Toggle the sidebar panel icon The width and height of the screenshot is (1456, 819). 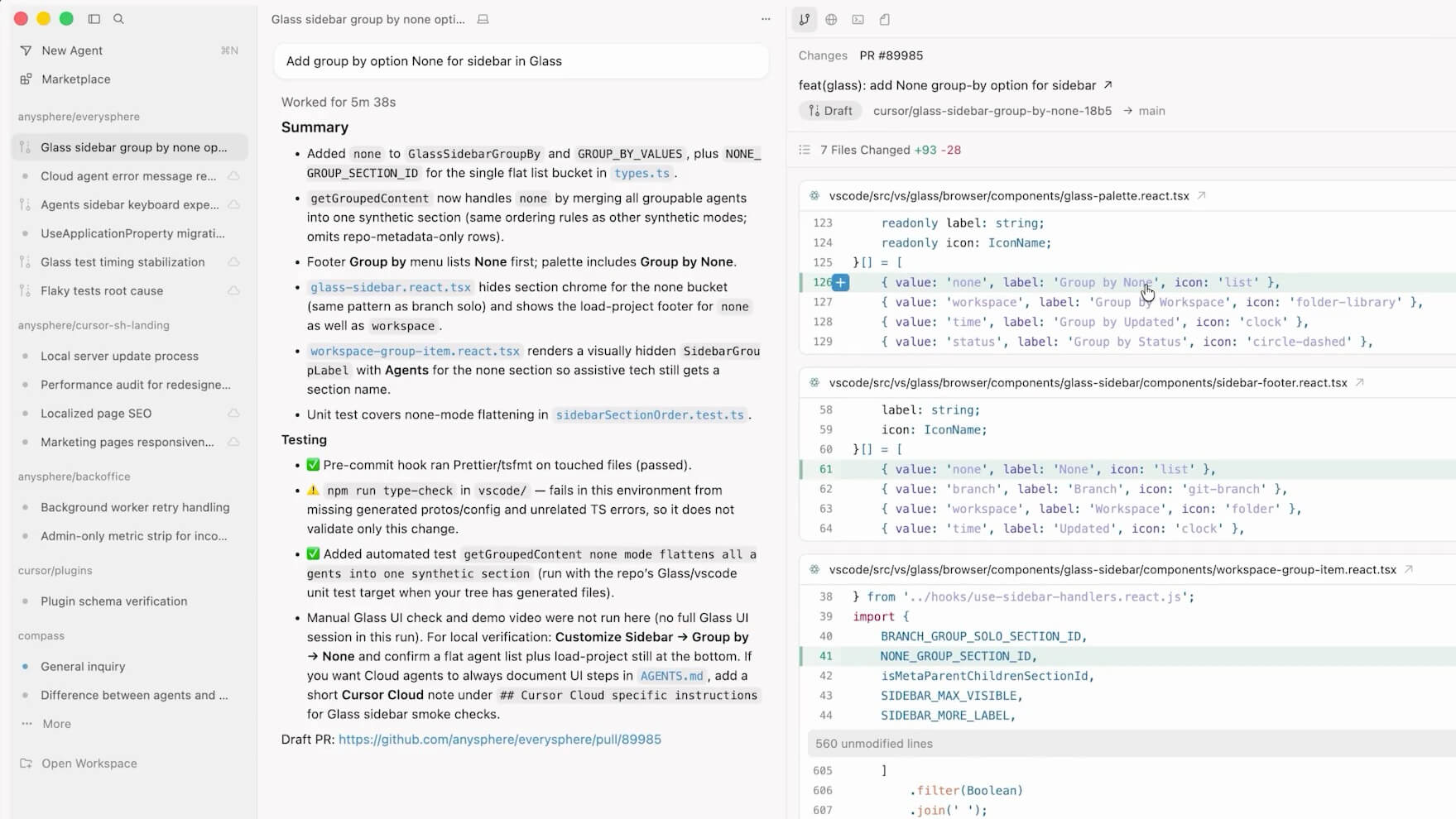(x=94, y=19)
